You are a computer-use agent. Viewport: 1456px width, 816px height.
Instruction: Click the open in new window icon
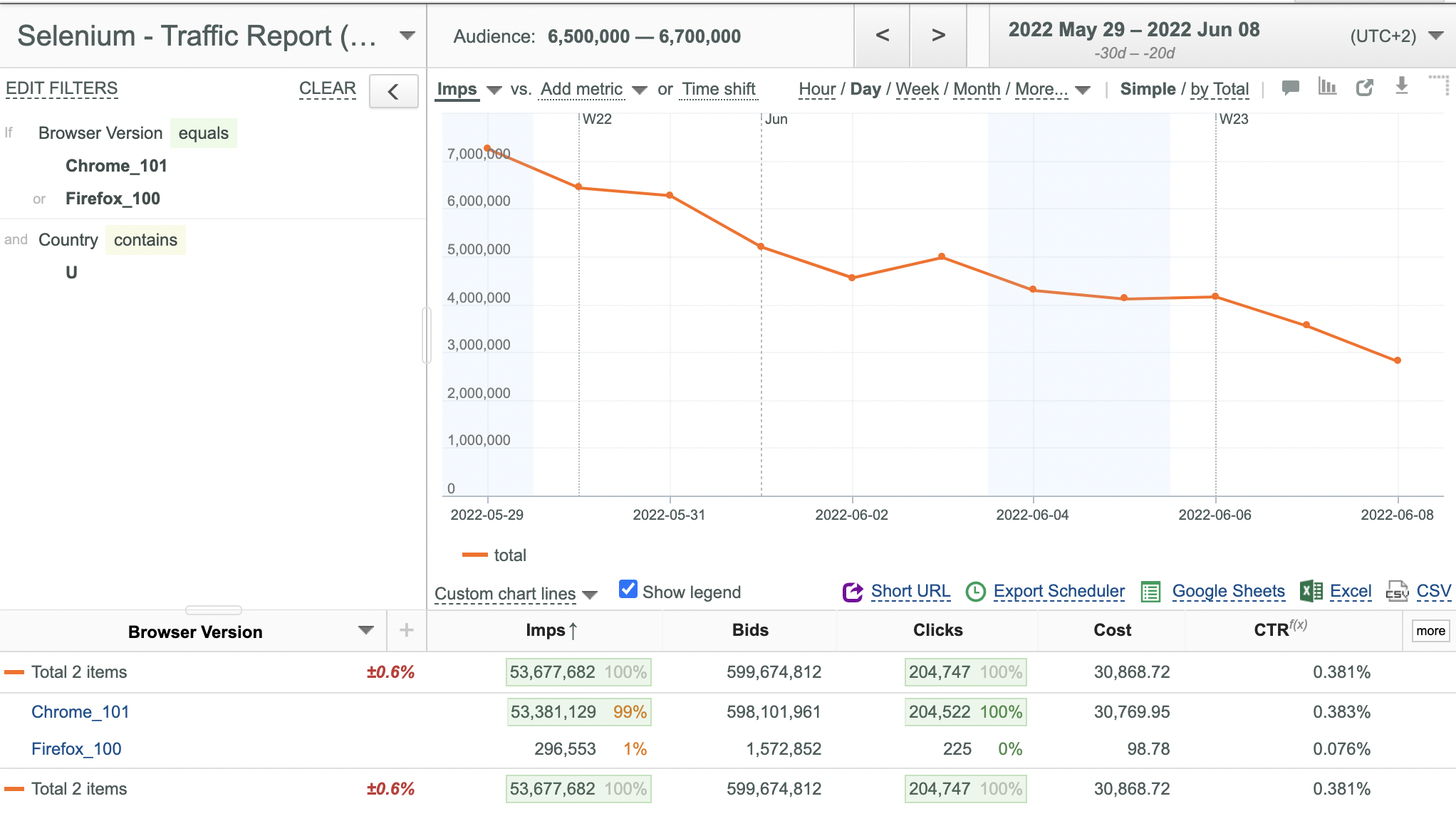[x=1364, y=88]
